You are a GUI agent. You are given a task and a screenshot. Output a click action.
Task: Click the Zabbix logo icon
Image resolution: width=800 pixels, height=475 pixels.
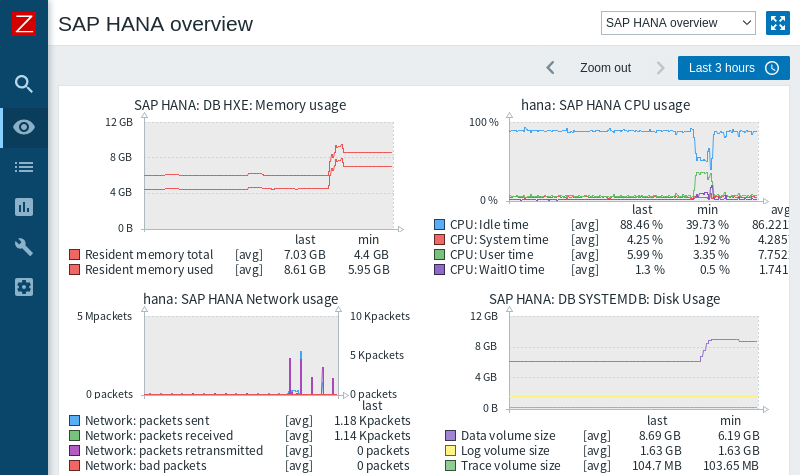(x=24, y=24)
